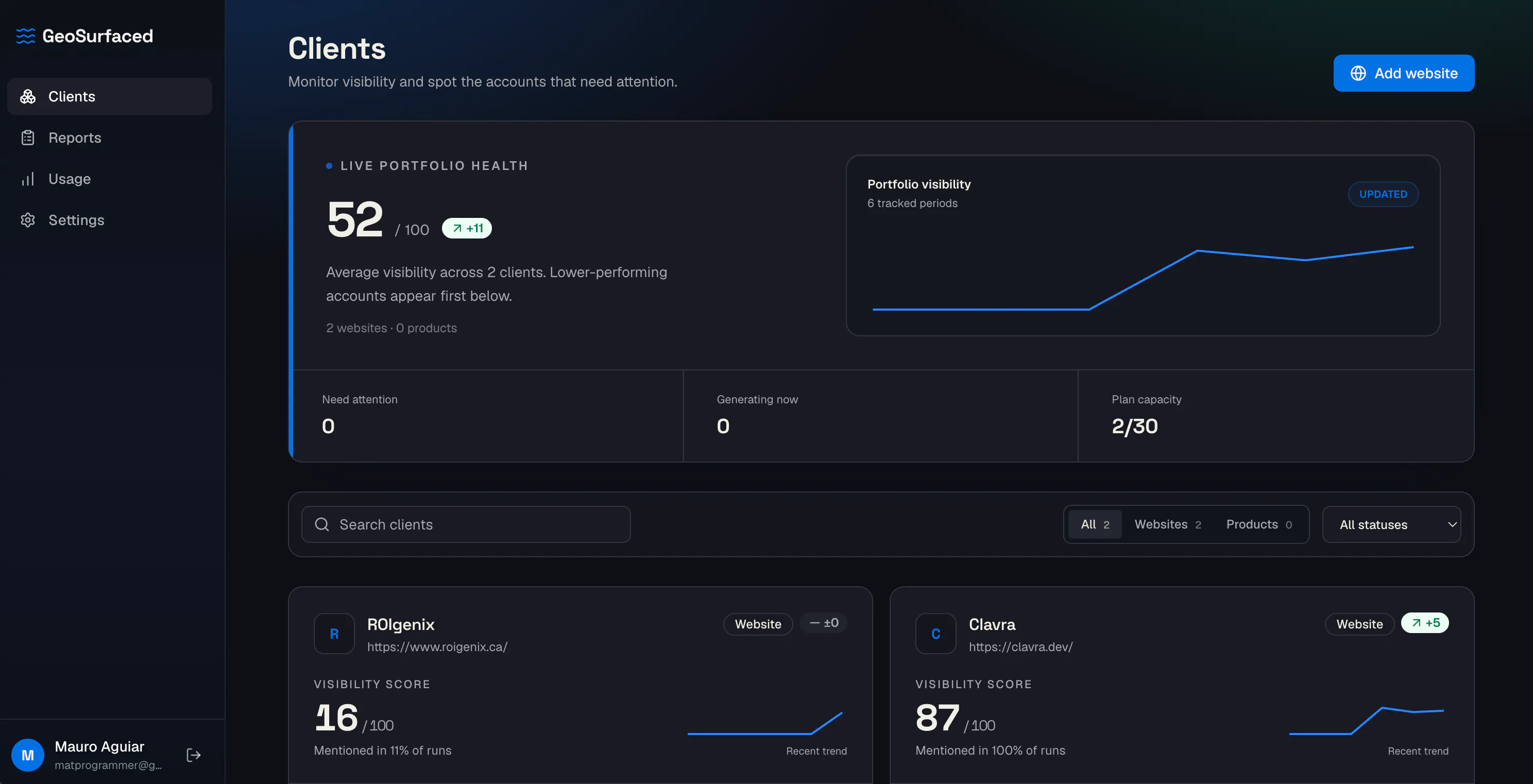
Task: Select the All filter tab
Action: pos(1095,524)
